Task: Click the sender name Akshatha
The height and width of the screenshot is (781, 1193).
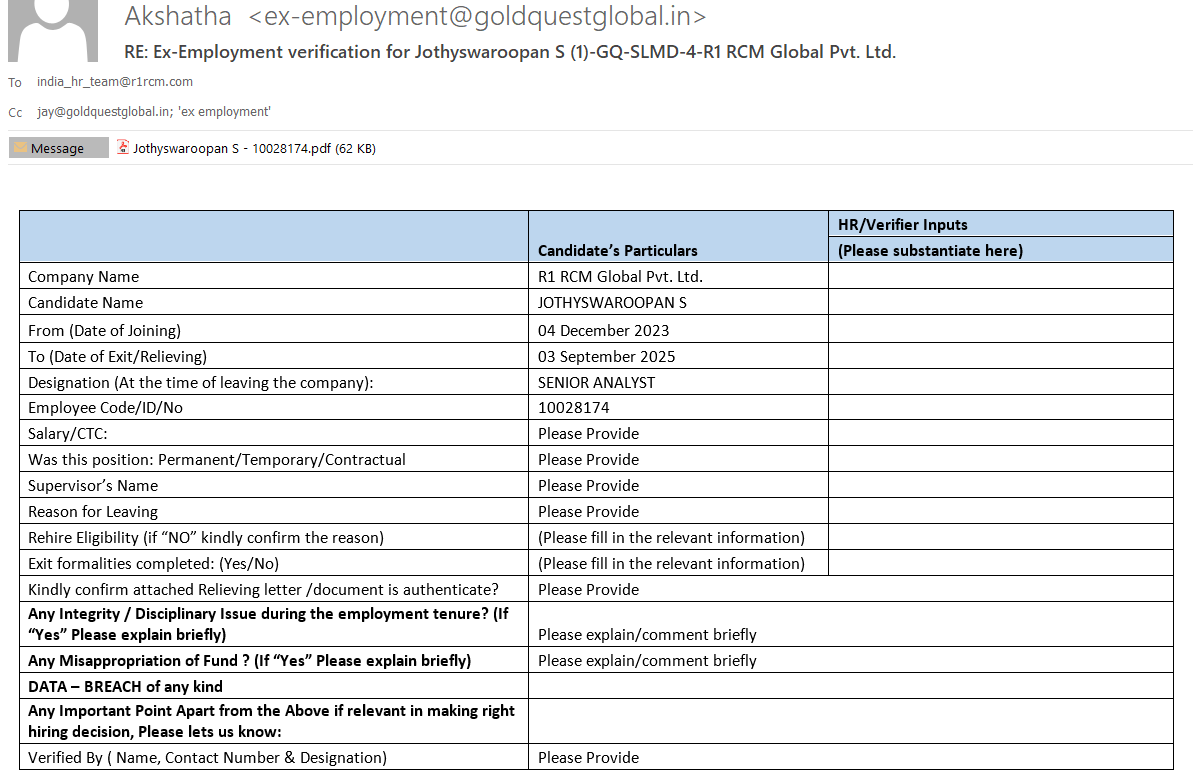Action: tap(178, 16)
